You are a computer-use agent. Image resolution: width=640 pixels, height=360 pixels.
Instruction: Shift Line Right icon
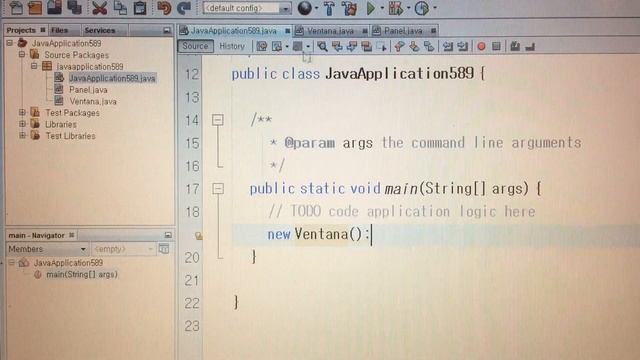[x=462, y=47]
